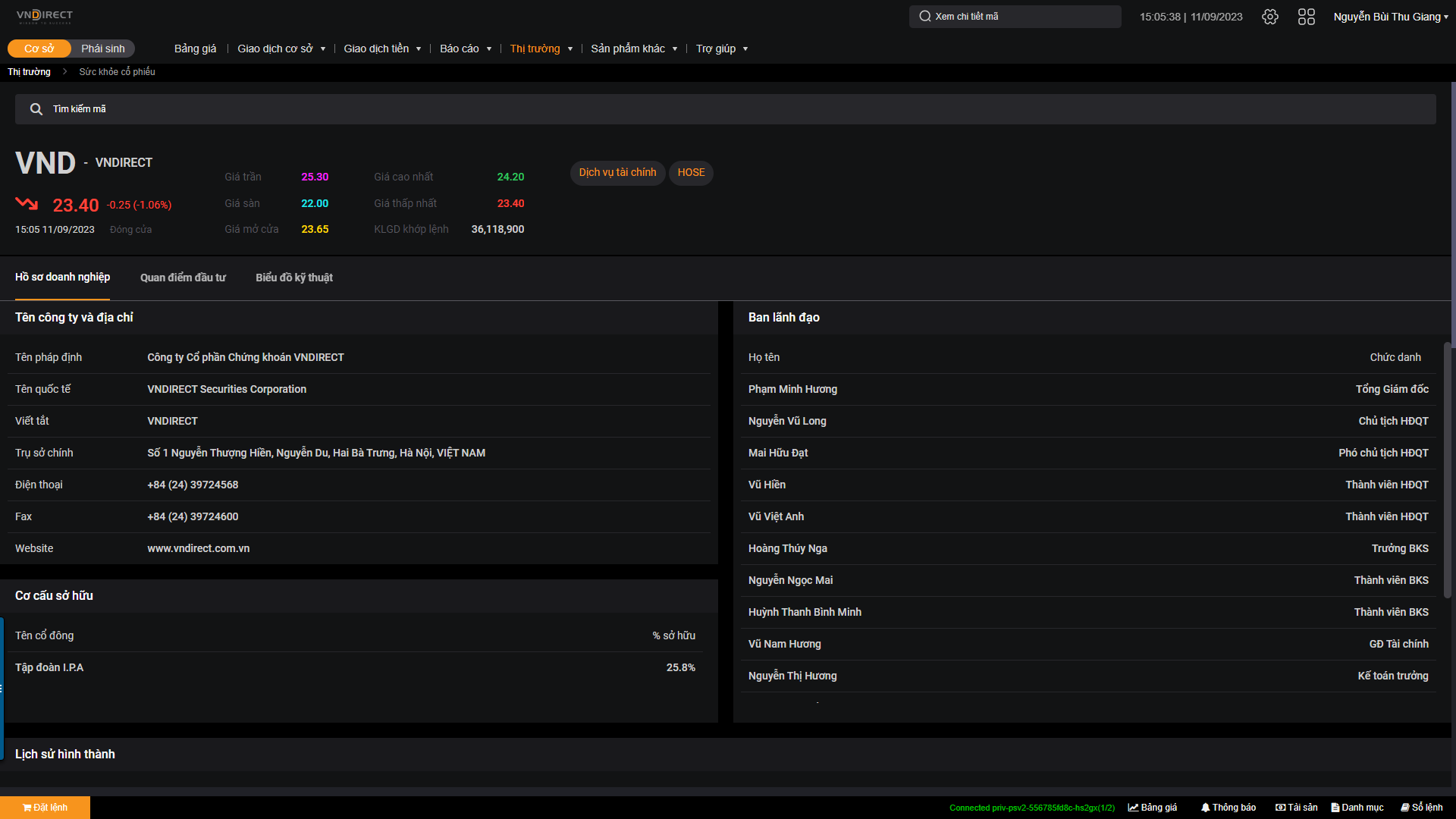1456x819 pixels.
Task: Click ceiling price value '25.30'
Action: coord(315,177)
